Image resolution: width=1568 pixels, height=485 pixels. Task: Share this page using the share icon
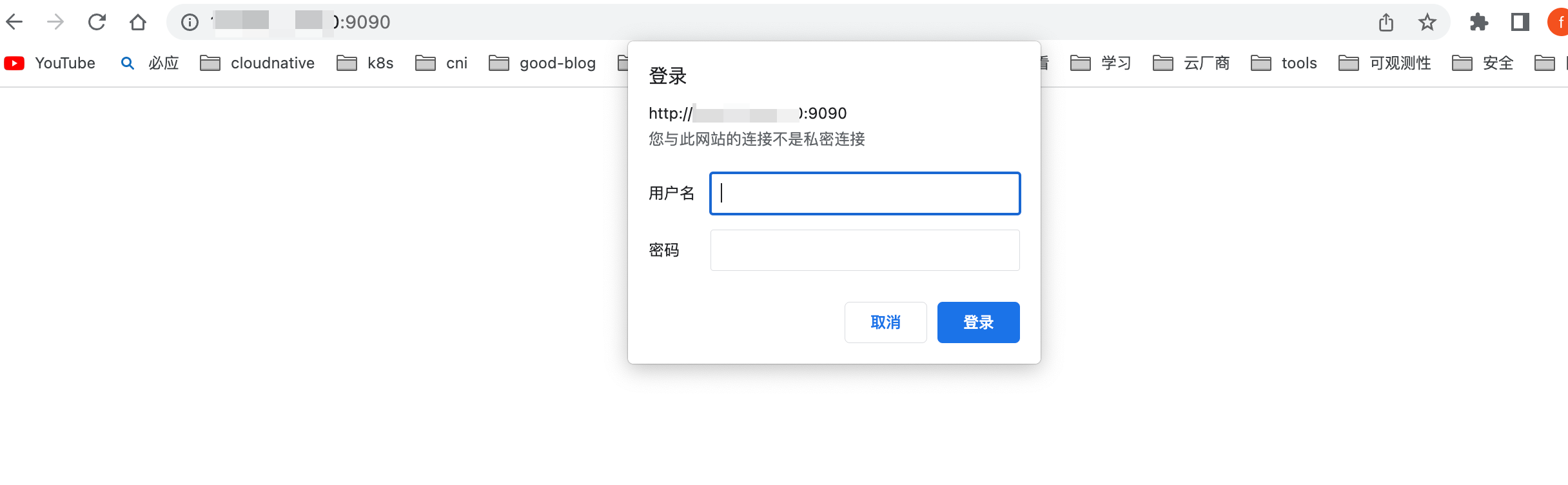pyautogui.click(x=1386, y=23)
